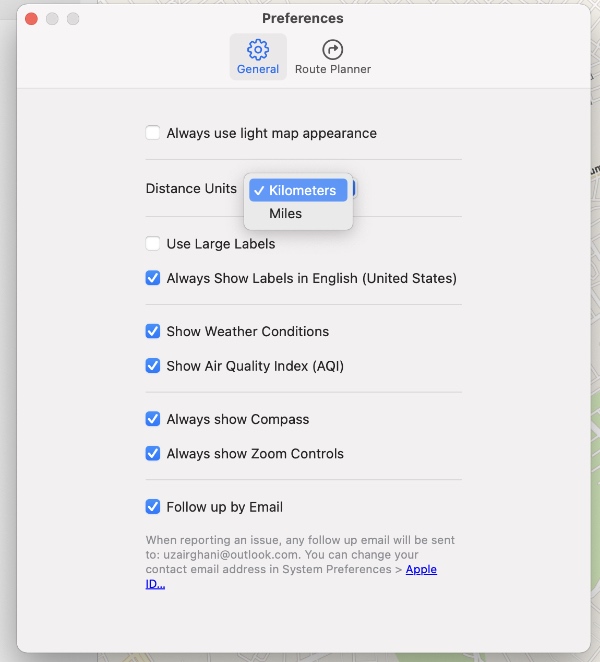Uncheck Always Show Labels in English
Image resolution: width=600 pixels, height=662 pixels.
(x=152, y=278)
